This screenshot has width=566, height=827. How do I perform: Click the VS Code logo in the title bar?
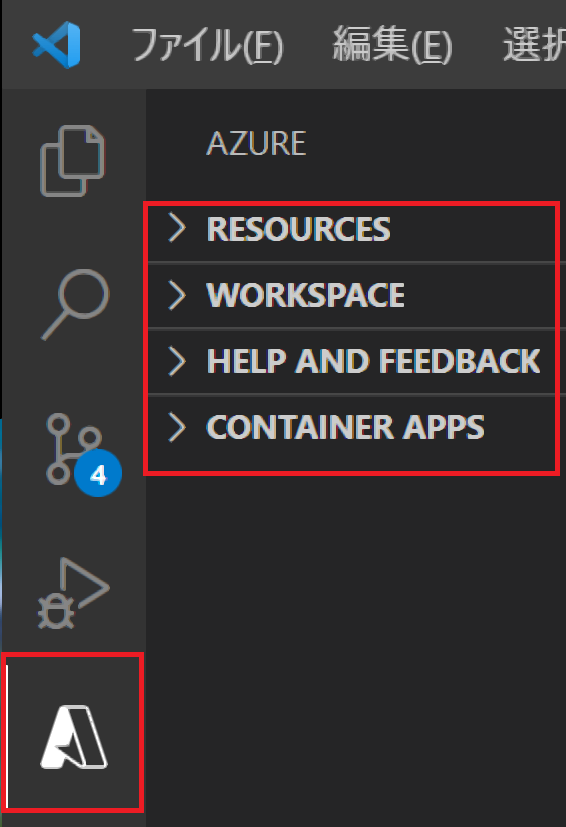coord(56,45)
